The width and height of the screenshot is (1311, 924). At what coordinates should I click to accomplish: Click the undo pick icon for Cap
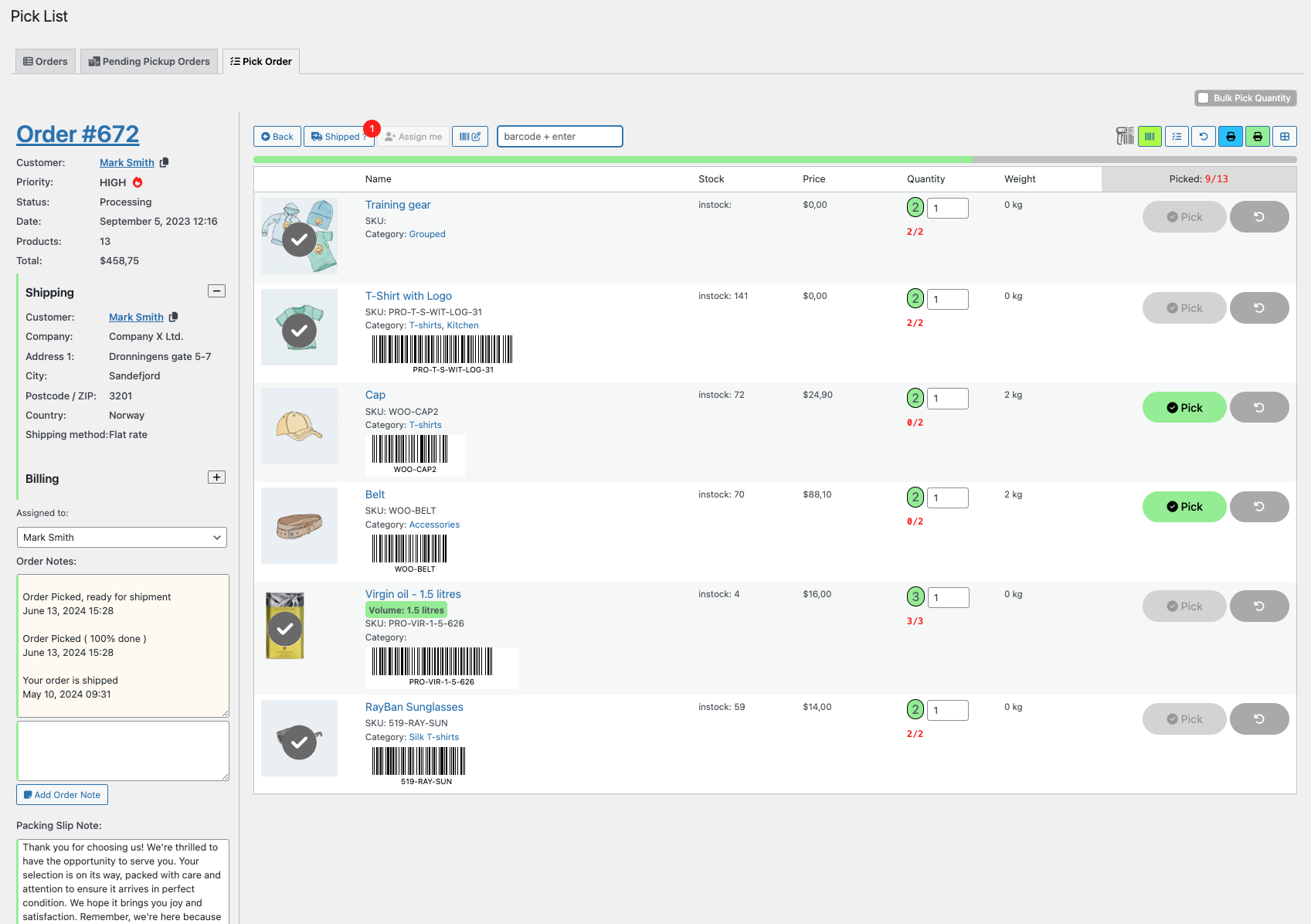pos(1259,407)
